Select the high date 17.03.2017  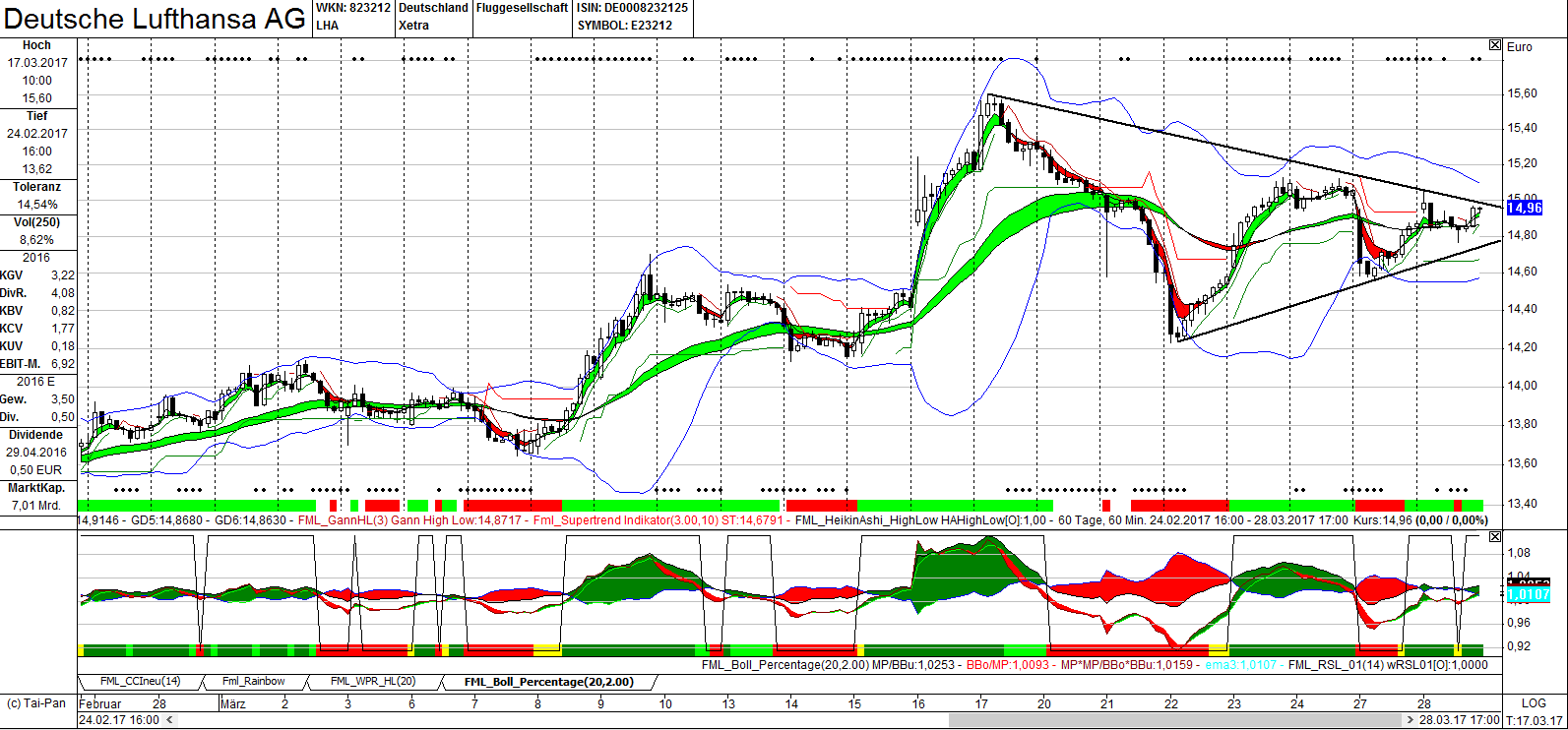tap(37, 63)
